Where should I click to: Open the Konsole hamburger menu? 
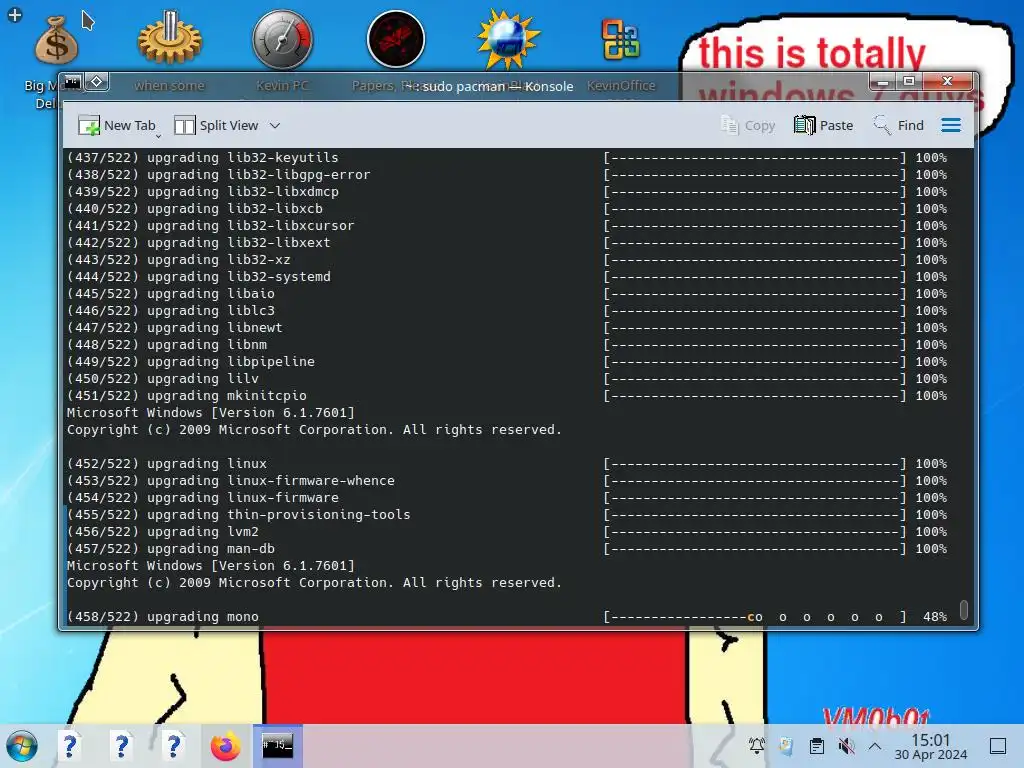951,125
